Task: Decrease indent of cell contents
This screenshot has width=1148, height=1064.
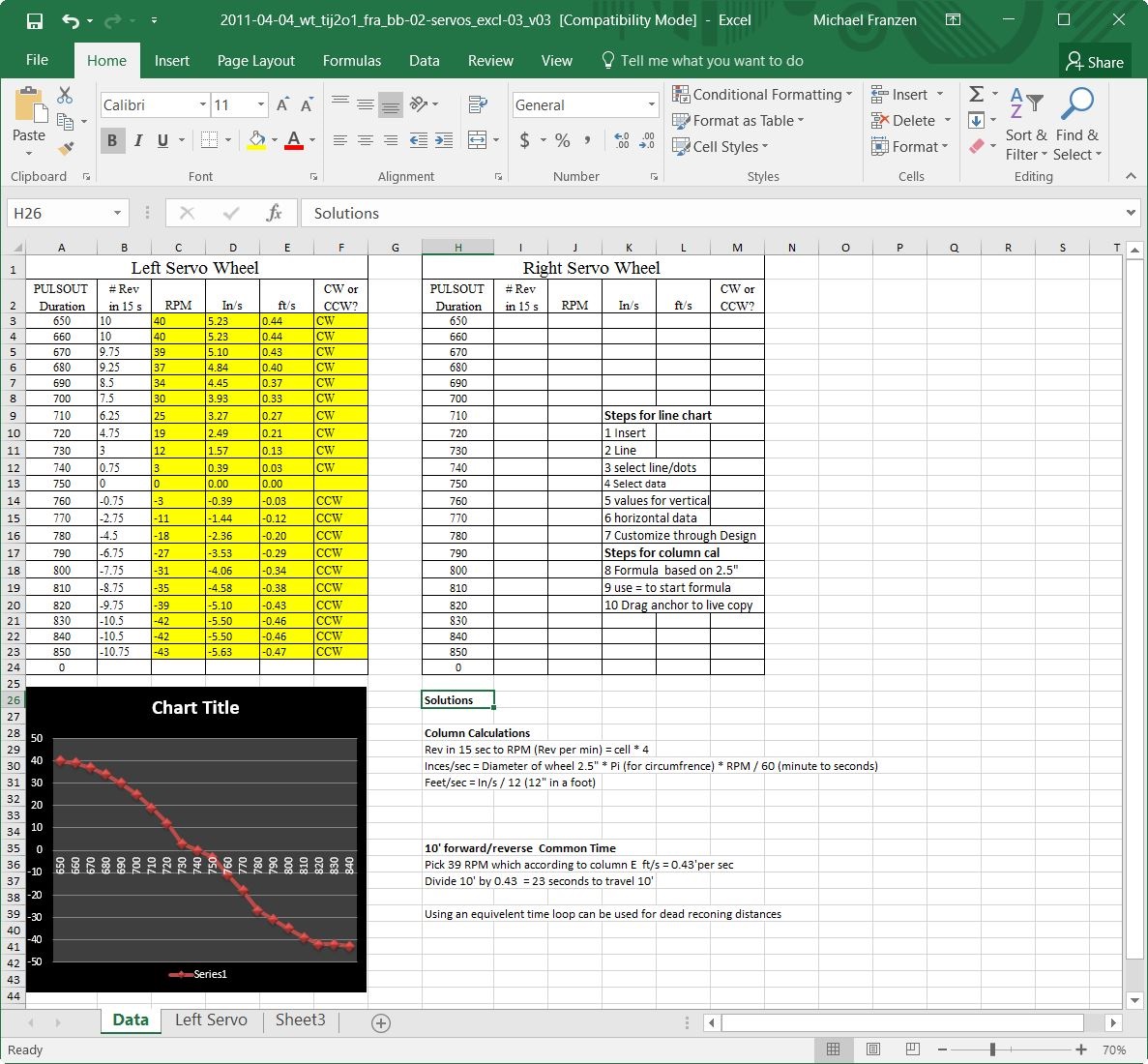Action: click(x=419, y=140)
